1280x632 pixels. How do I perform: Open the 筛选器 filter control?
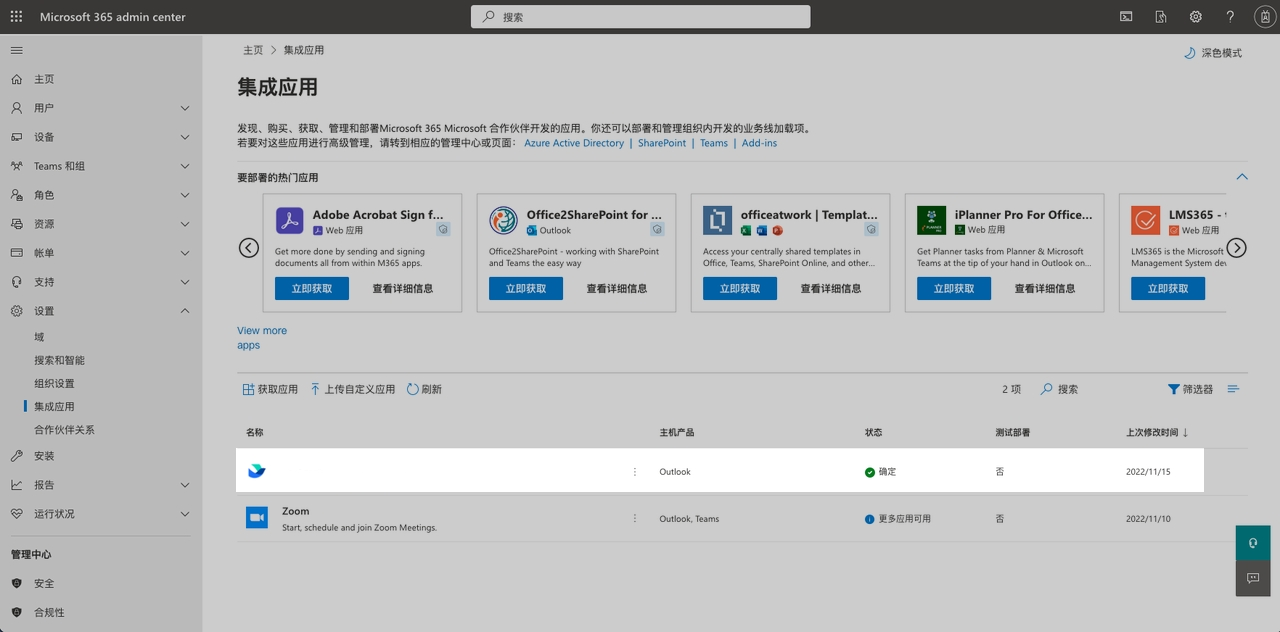[x=1190, y=389]
